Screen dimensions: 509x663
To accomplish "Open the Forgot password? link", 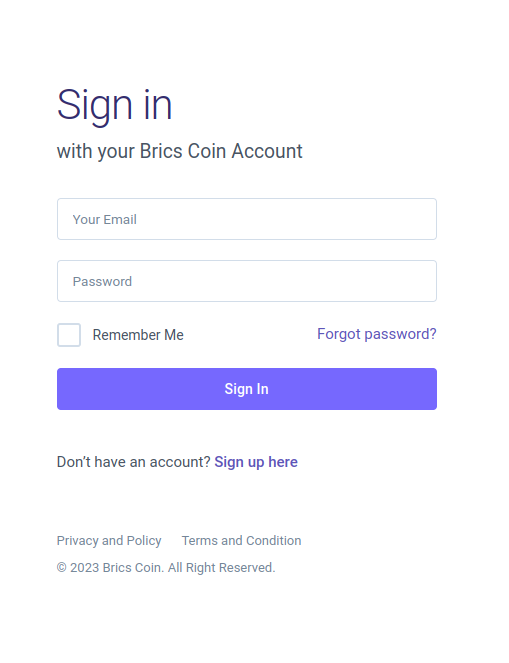I will (377, 334).
